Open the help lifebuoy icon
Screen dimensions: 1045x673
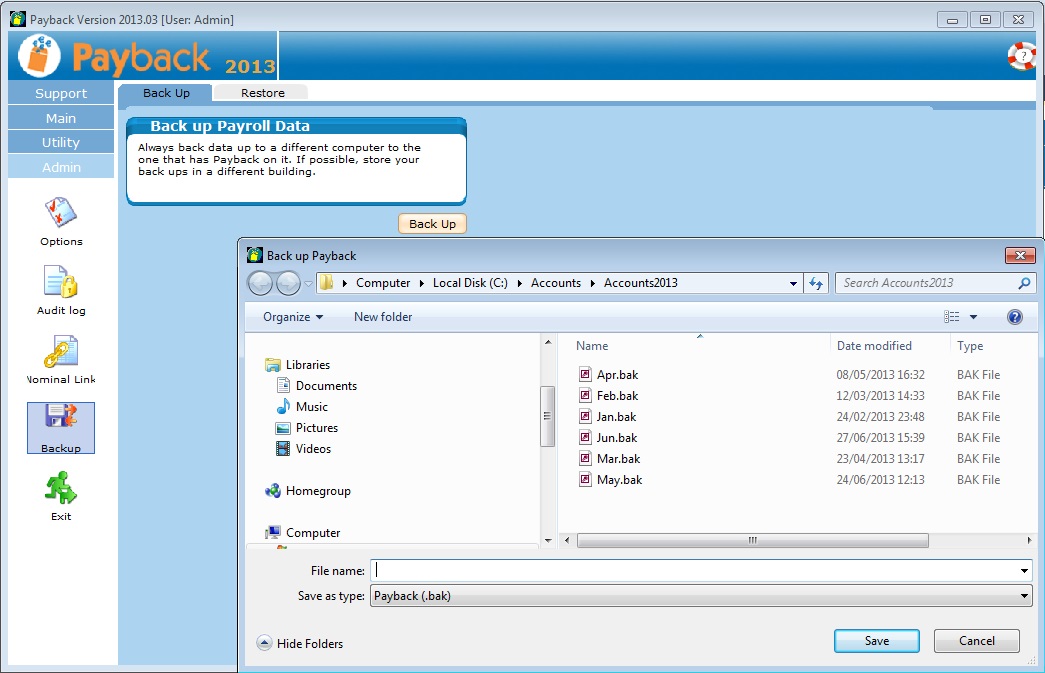[x=1021, y=56]
